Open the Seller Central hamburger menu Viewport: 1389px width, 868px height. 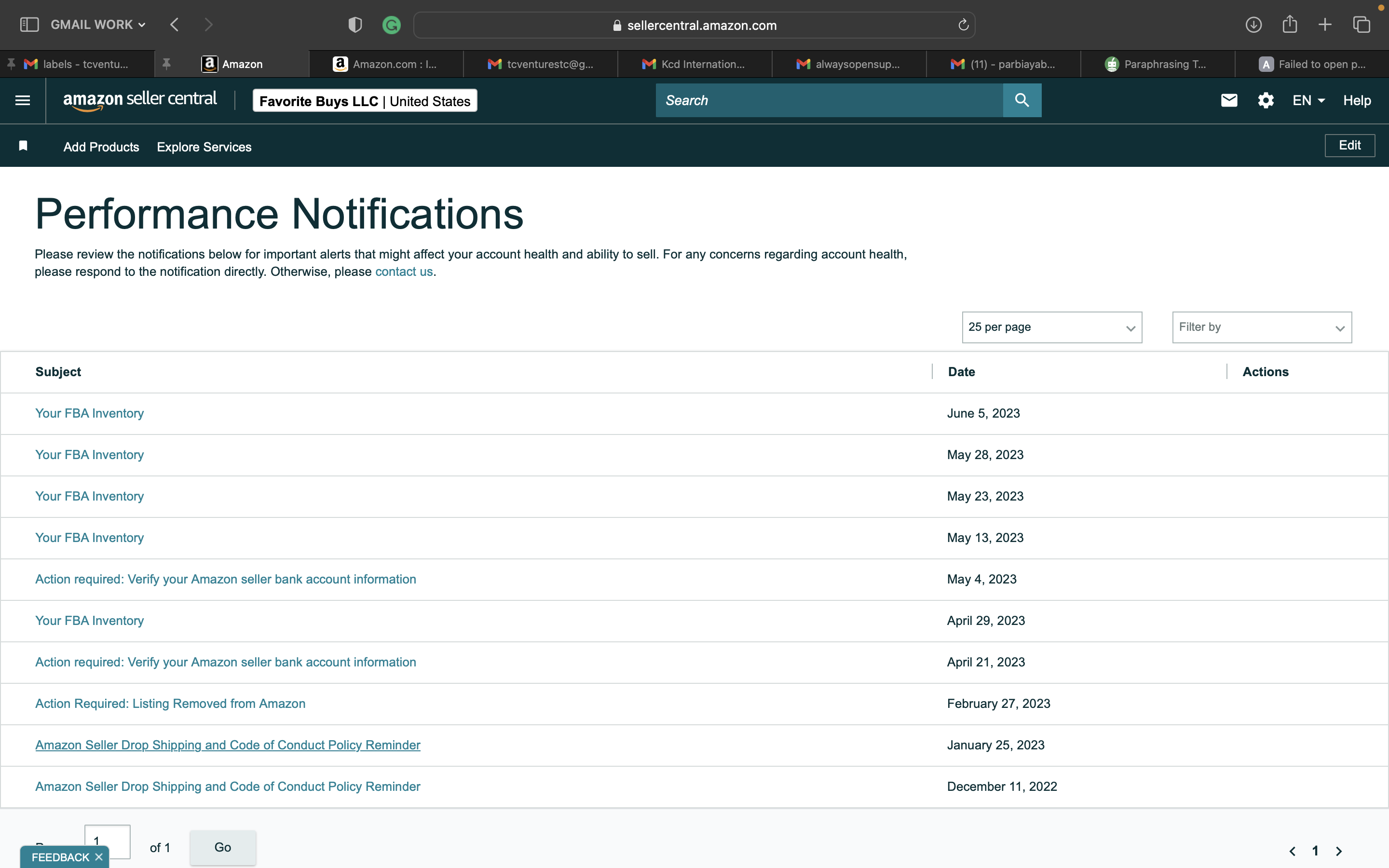pyautogui.click(x=22, y=100)
